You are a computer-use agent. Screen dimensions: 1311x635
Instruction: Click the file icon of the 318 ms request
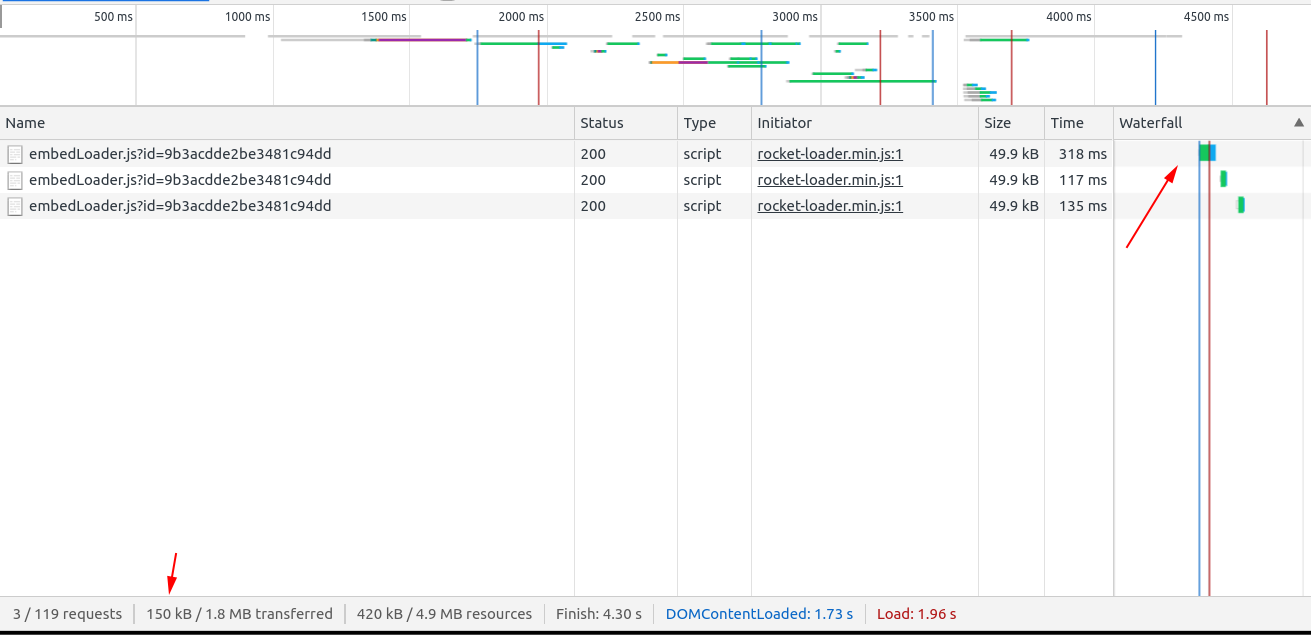pyautogui.click(x=15, y=154)
